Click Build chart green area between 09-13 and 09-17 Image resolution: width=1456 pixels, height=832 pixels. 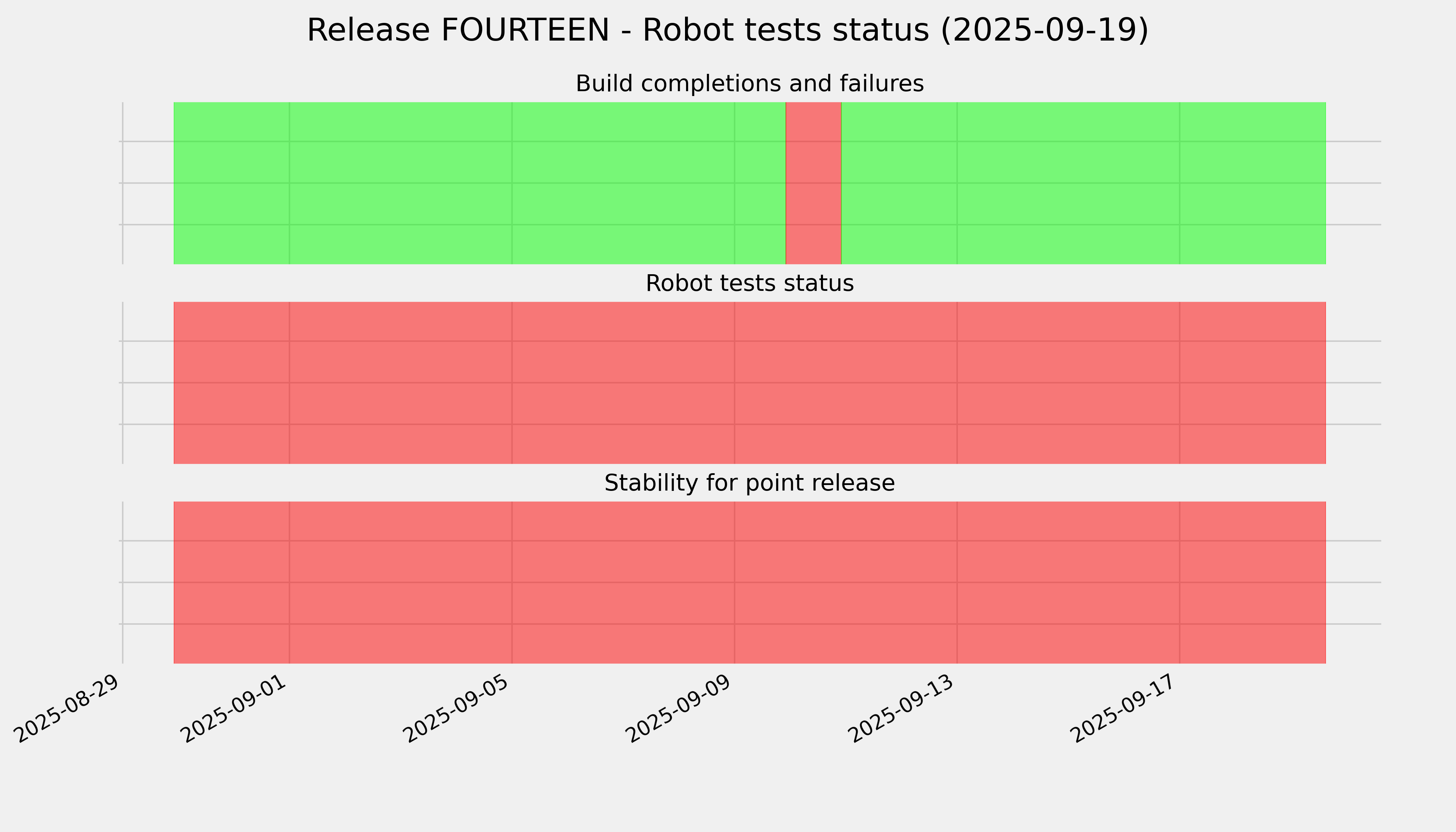pyautogui.click(x=1068, y=183)
